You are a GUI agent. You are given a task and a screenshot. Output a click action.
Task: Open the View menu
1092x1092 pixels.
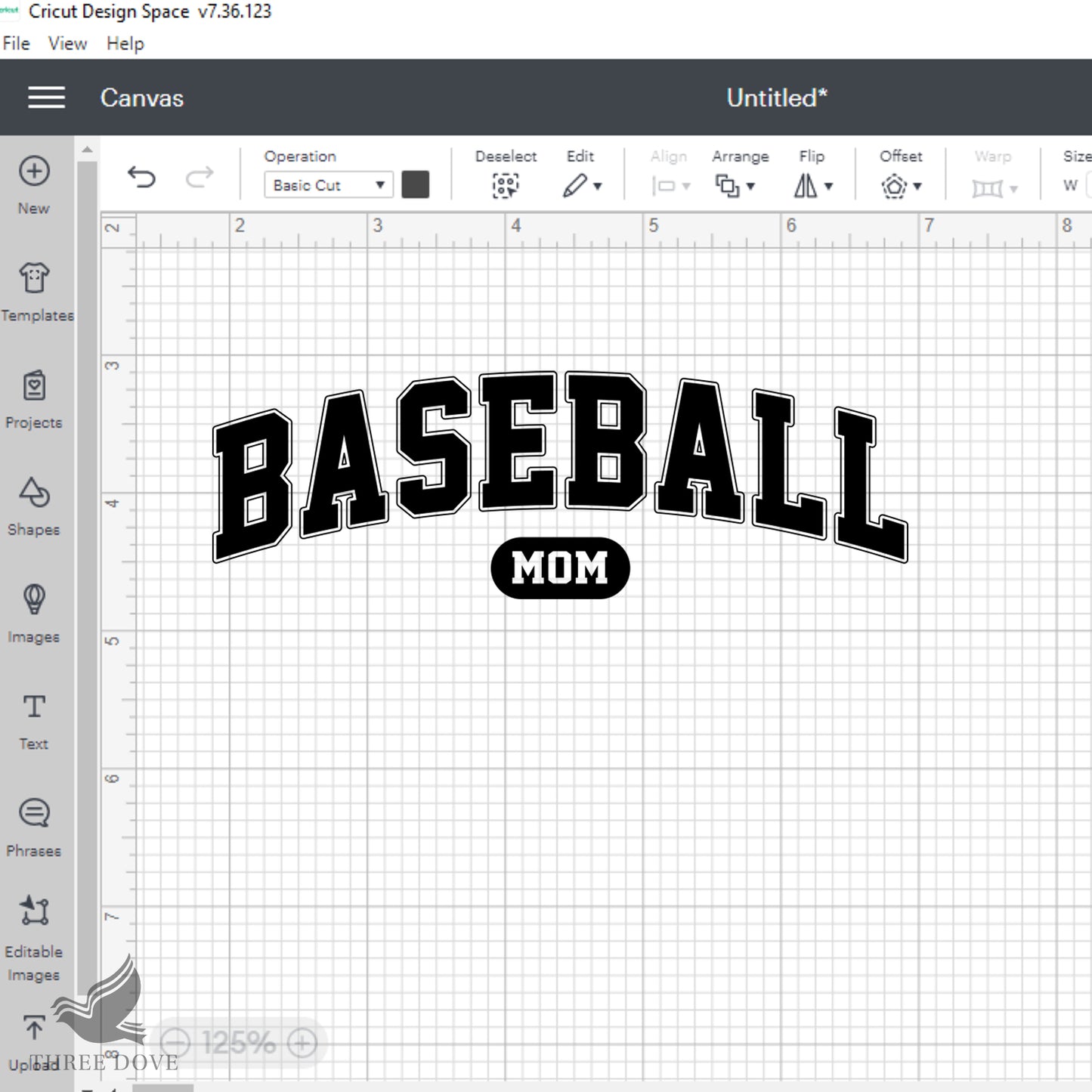tap(67, 44)
